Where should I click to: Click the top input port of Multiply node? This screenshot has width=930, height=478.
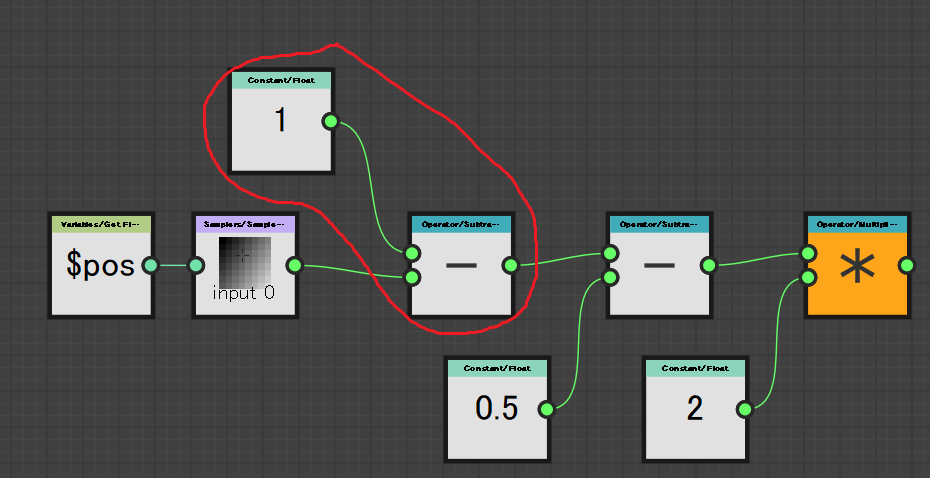[x=808, y=253]
